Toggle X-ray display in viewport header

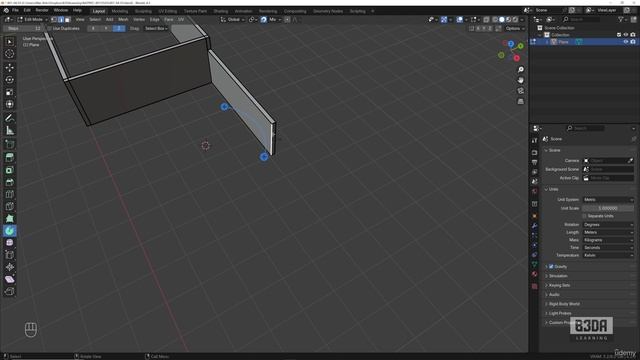coord(487,19)
